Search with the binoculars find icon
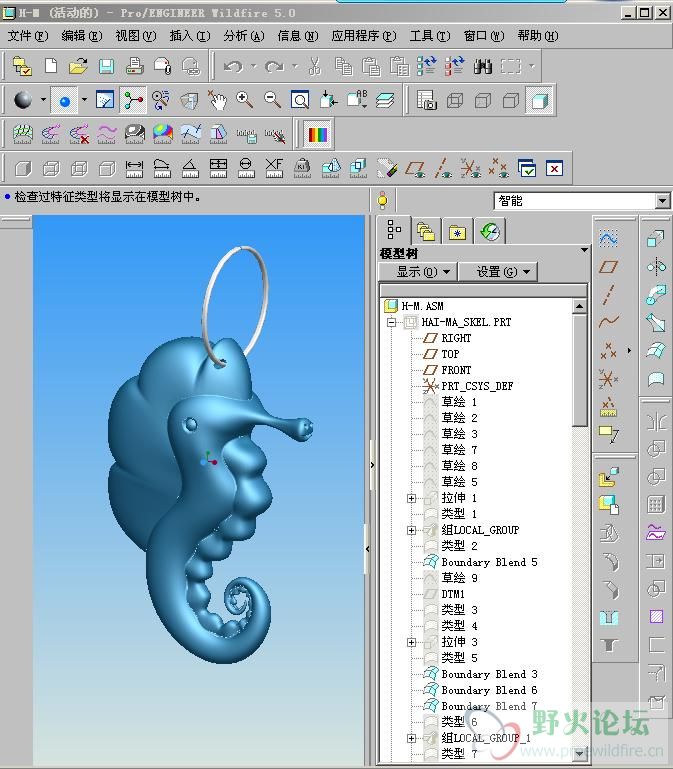This screenshot has height=769, width=673. click(483, 66)
